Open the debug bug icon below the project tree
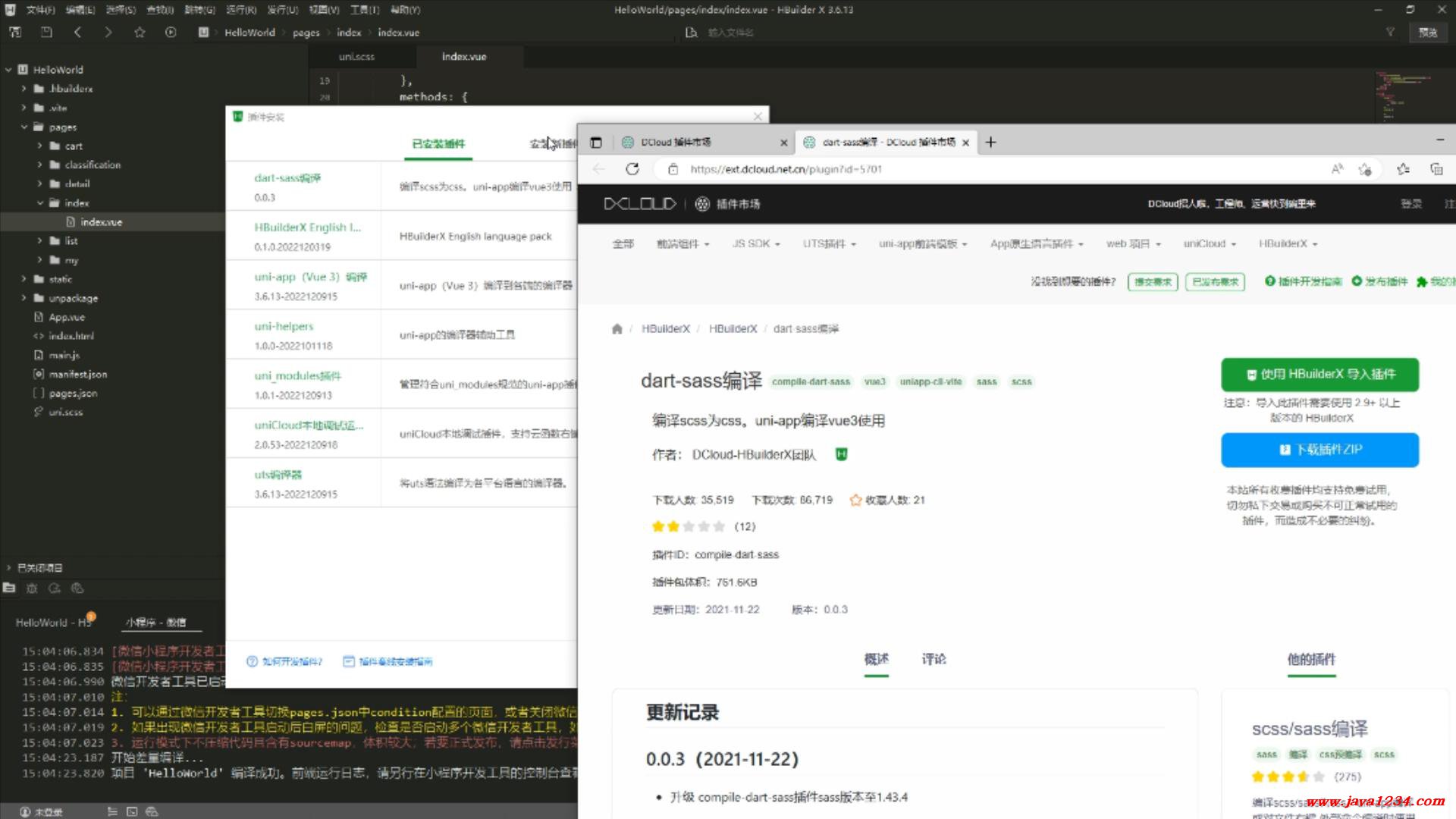The width and height of the screenshot is (1456, 819). pos(32,588)
